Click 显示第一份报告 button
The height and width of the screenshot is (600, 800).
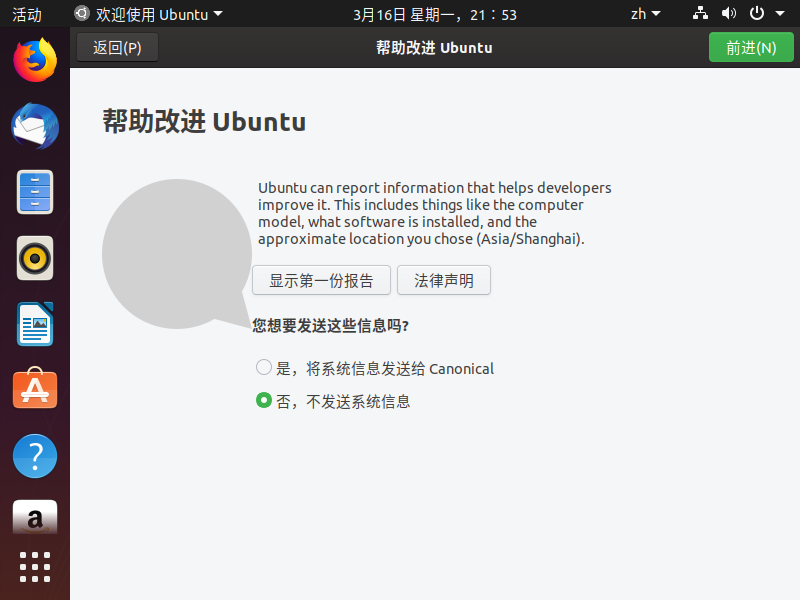[x=321, y=280]
